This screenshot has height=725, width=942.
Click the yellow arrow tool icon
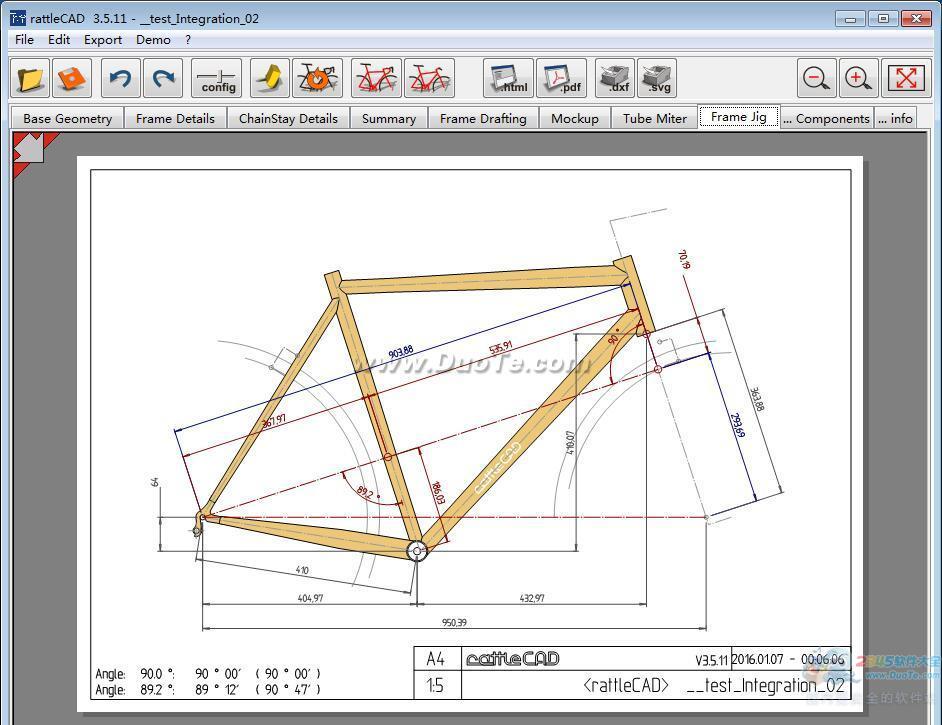[270, 78]
